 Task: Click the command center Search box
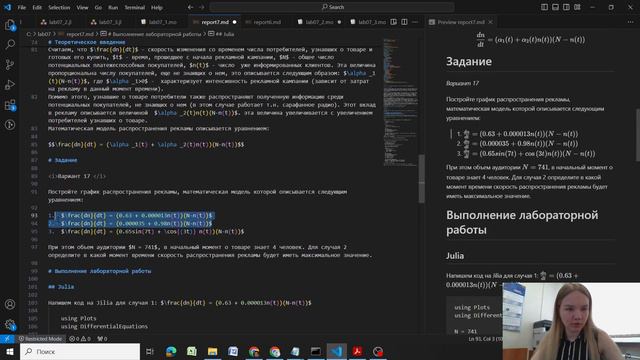click(332, 7)
